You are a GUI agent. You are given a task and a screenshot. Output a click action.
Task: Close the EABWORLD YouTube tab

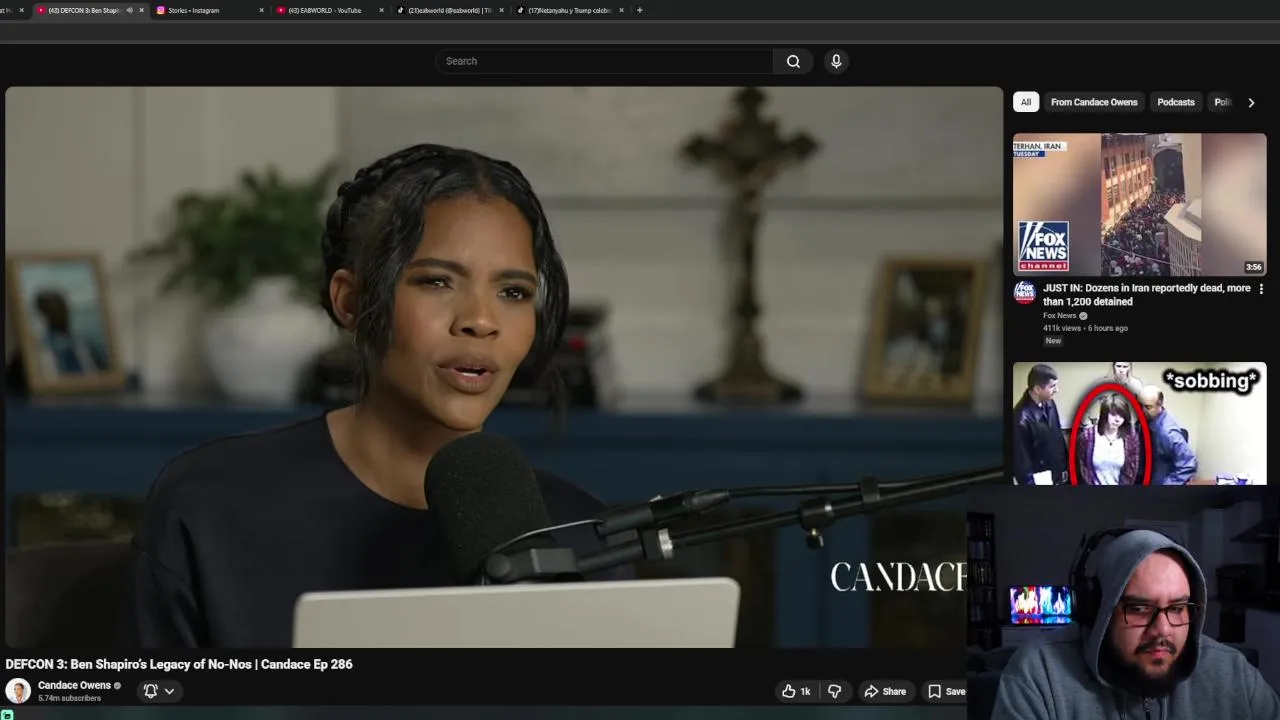(x=382, y=10)
